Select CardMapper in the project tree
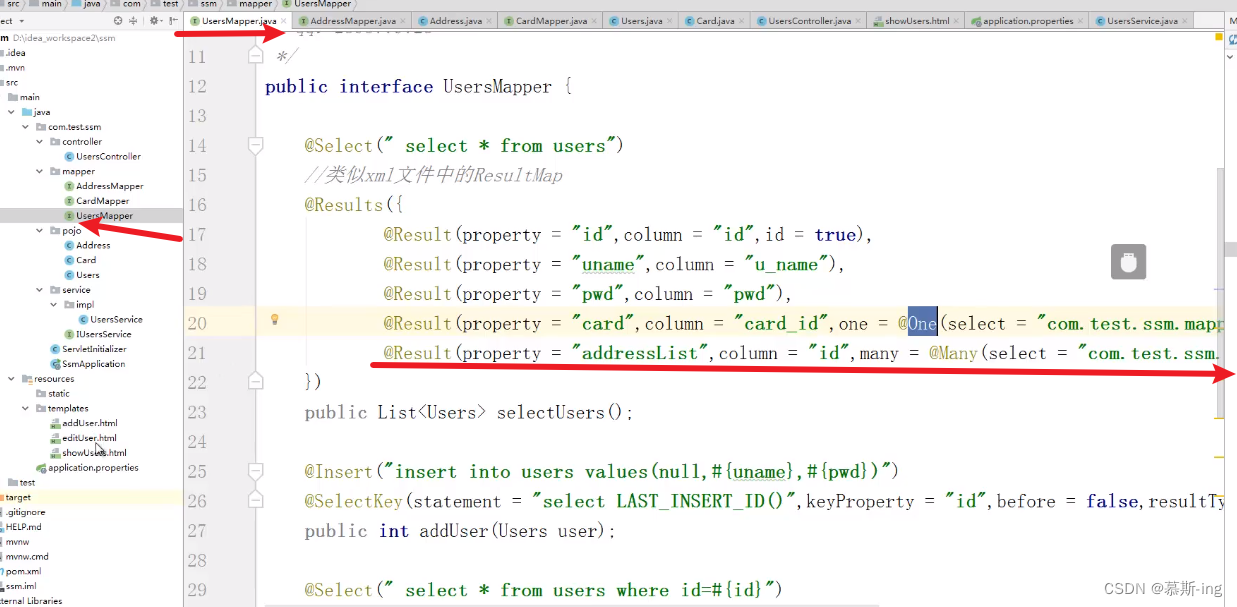1237x607 pixels. coord(102,201)
